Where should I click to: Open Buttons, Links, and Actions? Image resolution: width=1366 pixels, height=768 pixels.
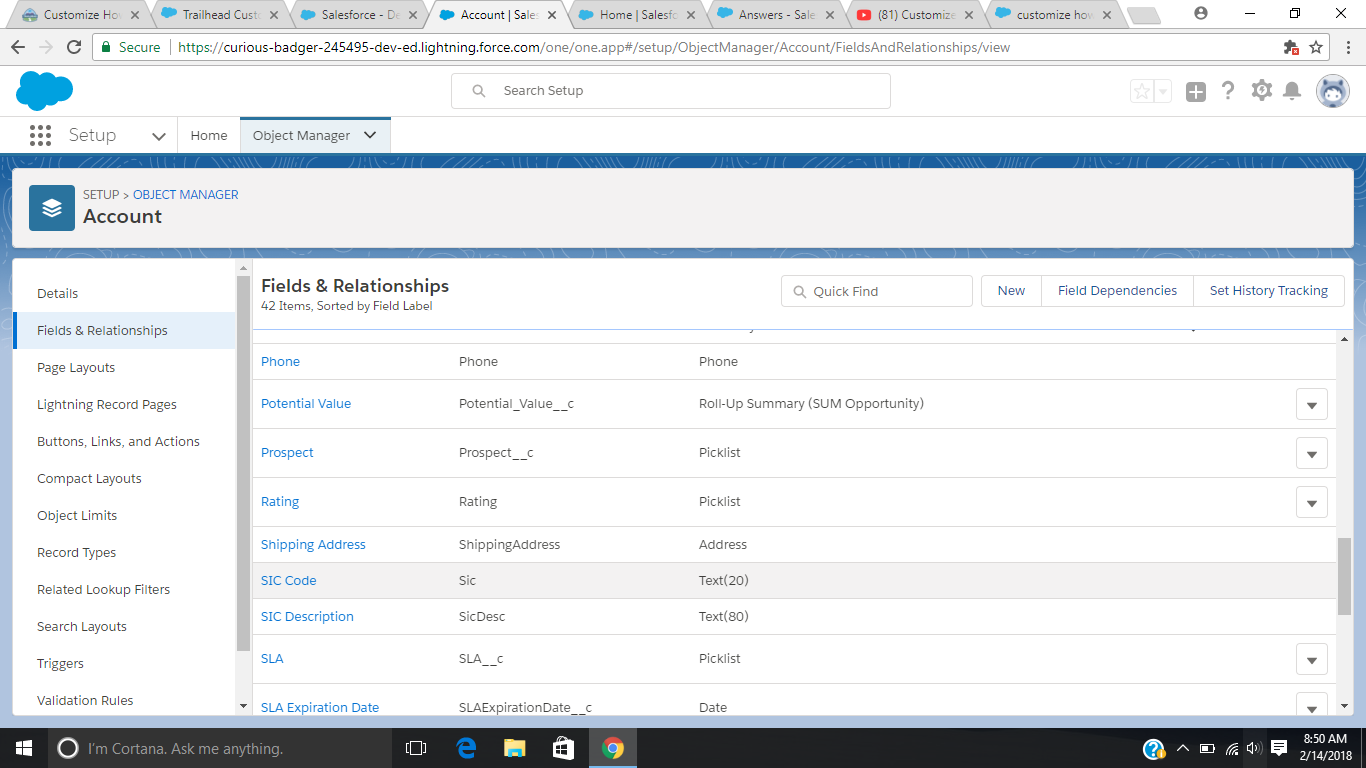point(118,441)
